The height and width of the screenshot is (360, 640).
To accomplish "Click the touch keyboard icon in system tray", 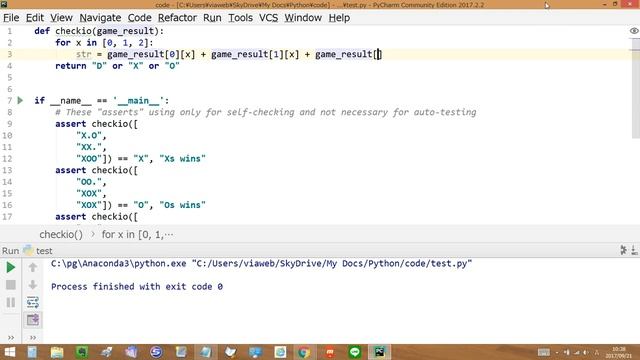I will tap(544, 352).
